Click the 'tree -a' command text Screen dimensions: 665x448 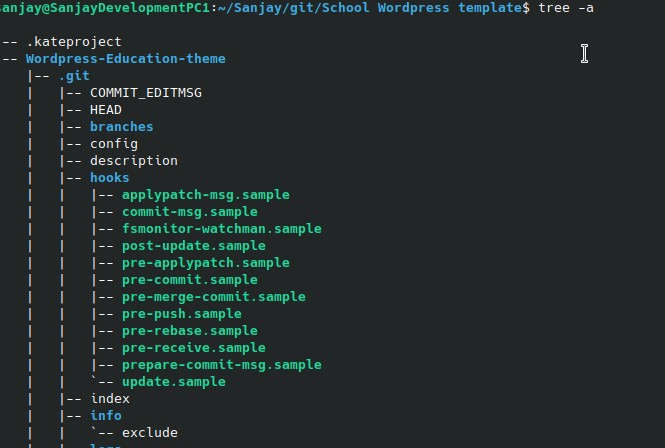(566, 8)
